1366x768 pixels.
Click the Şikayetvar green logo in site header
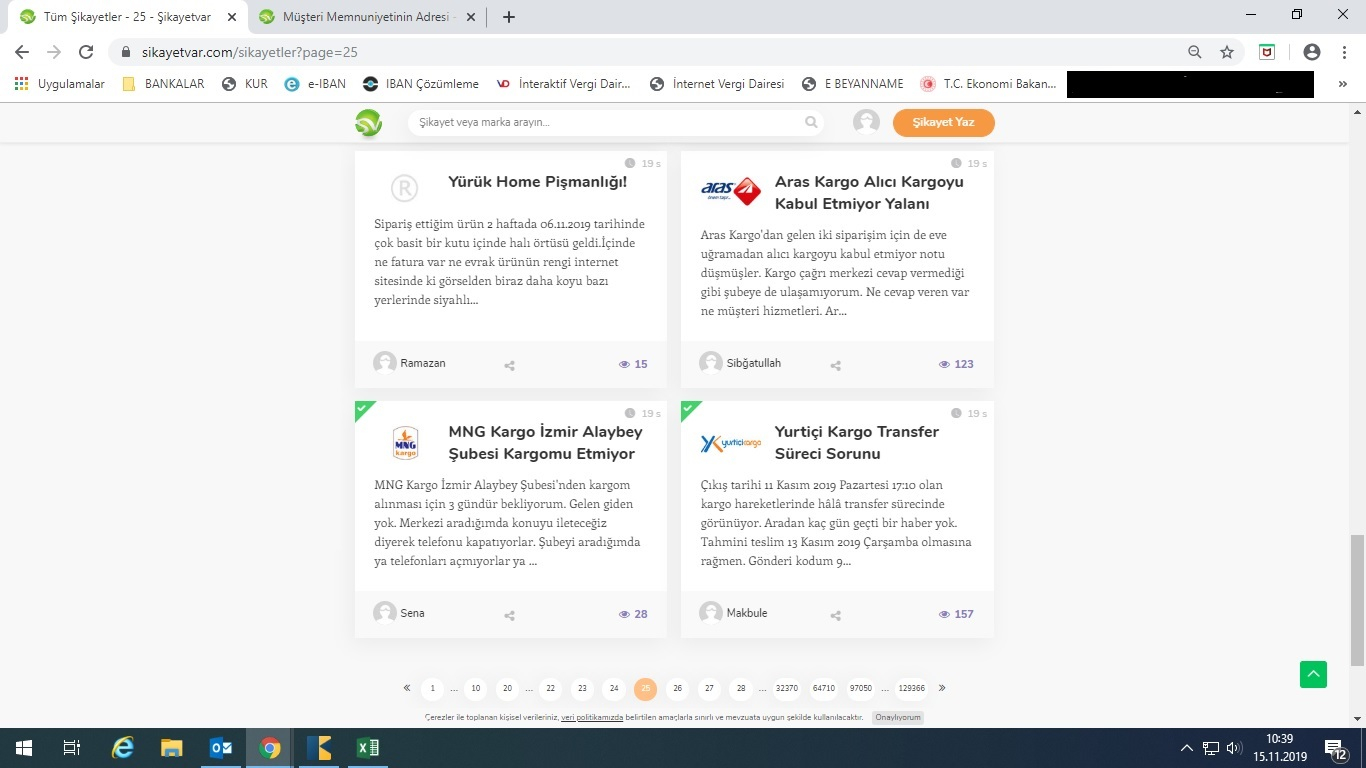tap(368, 123)
